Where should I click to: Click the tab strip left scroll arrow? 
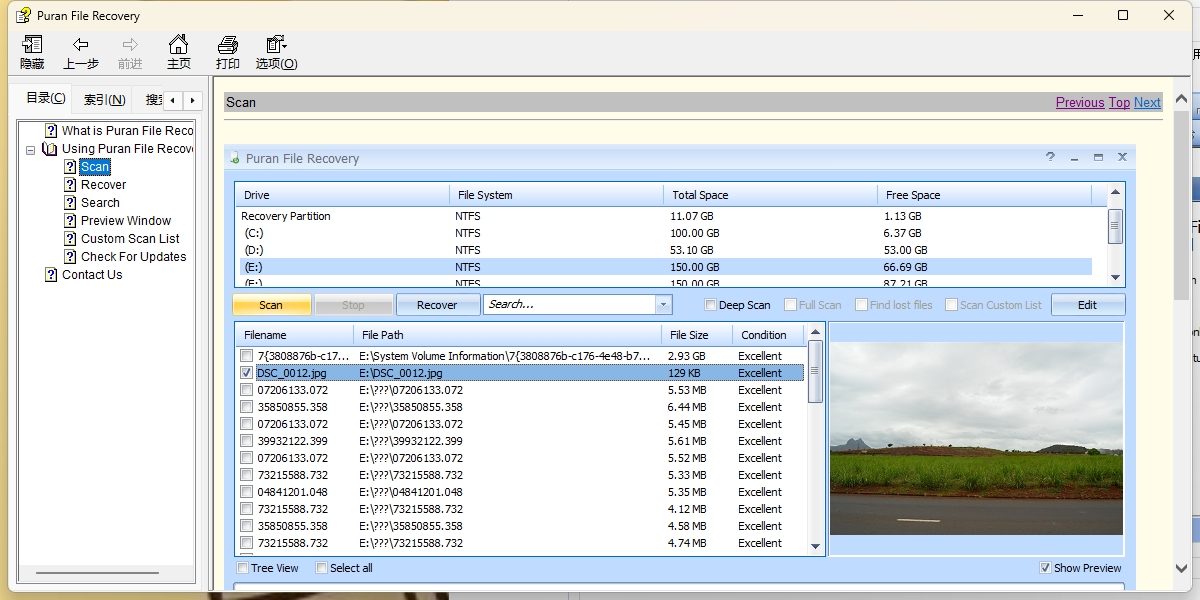click(x=173, y=100)
